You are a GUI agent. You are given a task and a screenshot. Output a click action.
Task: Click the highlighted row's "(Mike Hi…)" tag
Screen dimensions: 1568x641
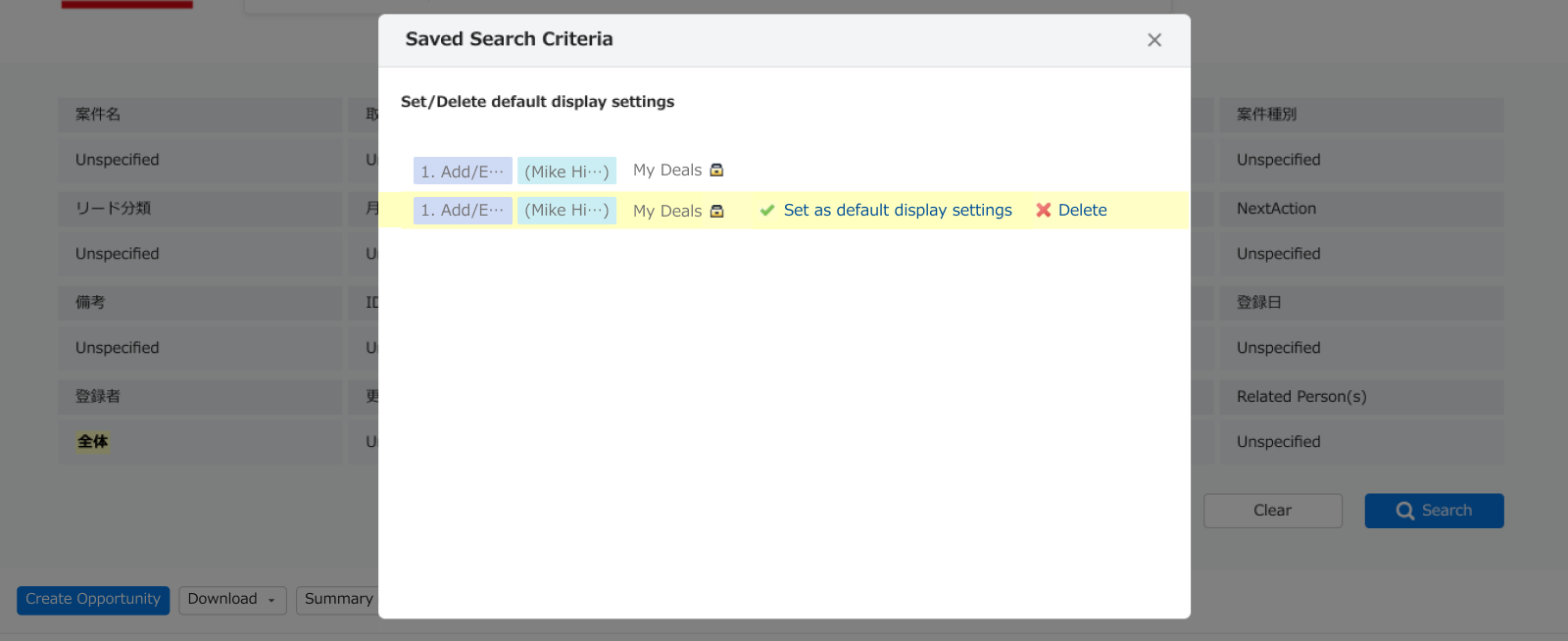pyautogui.click(x=566, y=211)
